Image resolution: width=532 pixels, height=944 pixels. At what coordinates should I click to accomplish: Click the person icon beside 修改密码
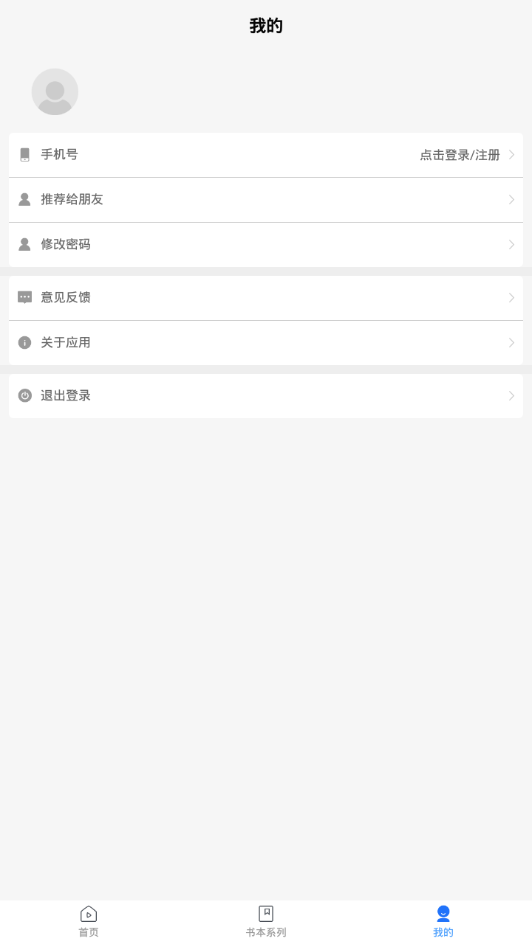pyautogui.click(x=25, y=244)
